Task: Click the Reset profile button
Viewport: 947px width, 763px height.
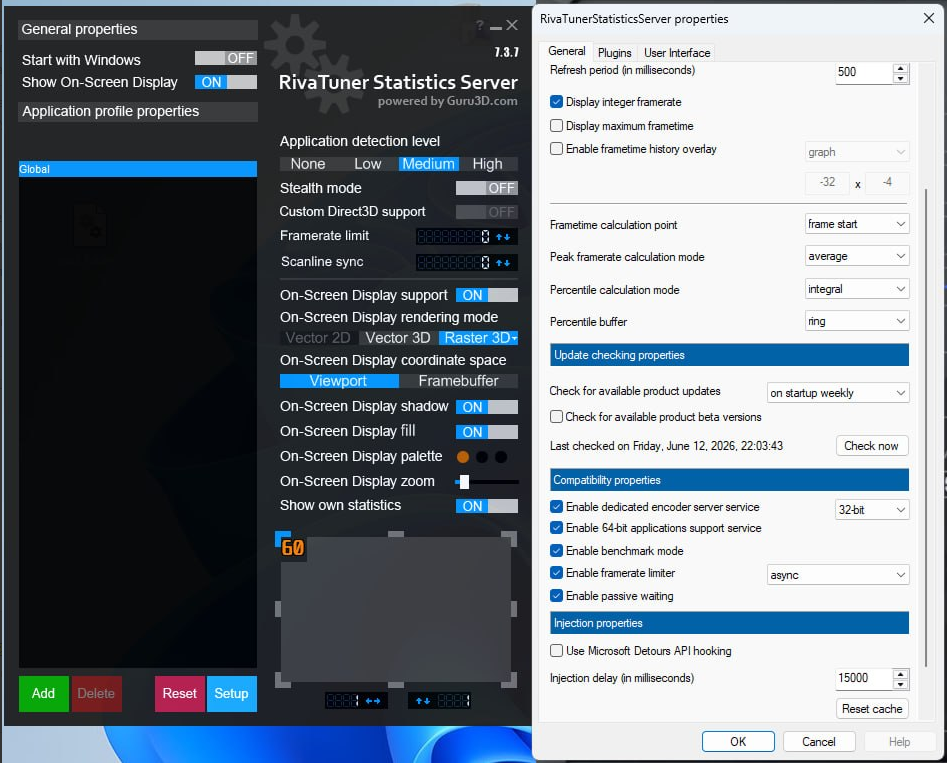Action: 179,694
